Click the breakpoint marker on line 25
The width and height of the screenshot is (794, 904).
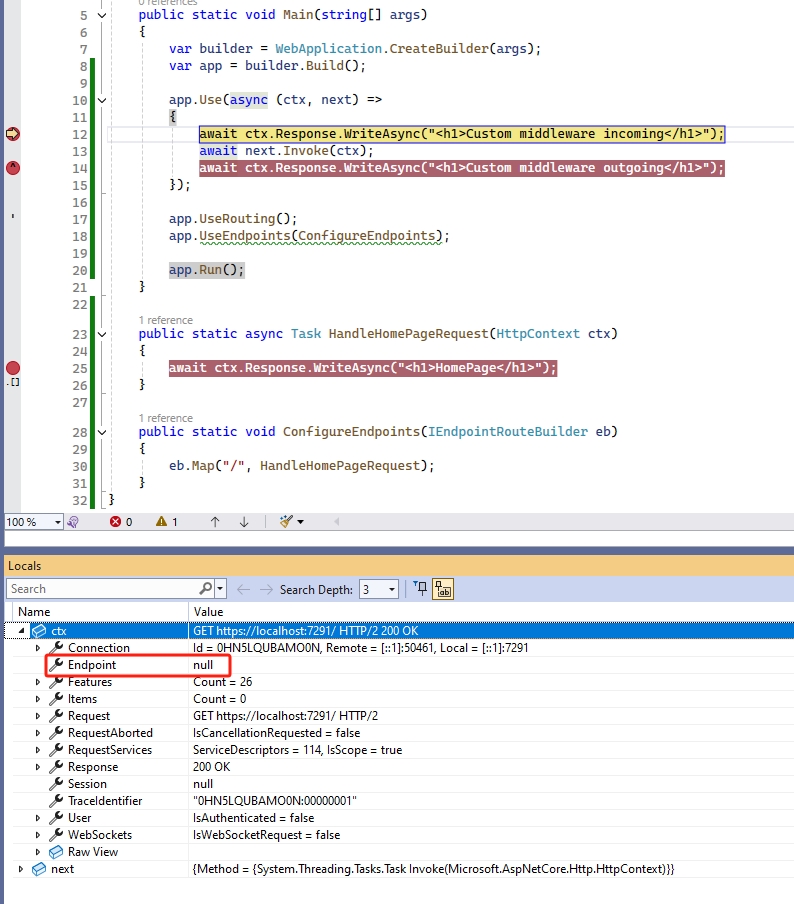coord(13,368)
